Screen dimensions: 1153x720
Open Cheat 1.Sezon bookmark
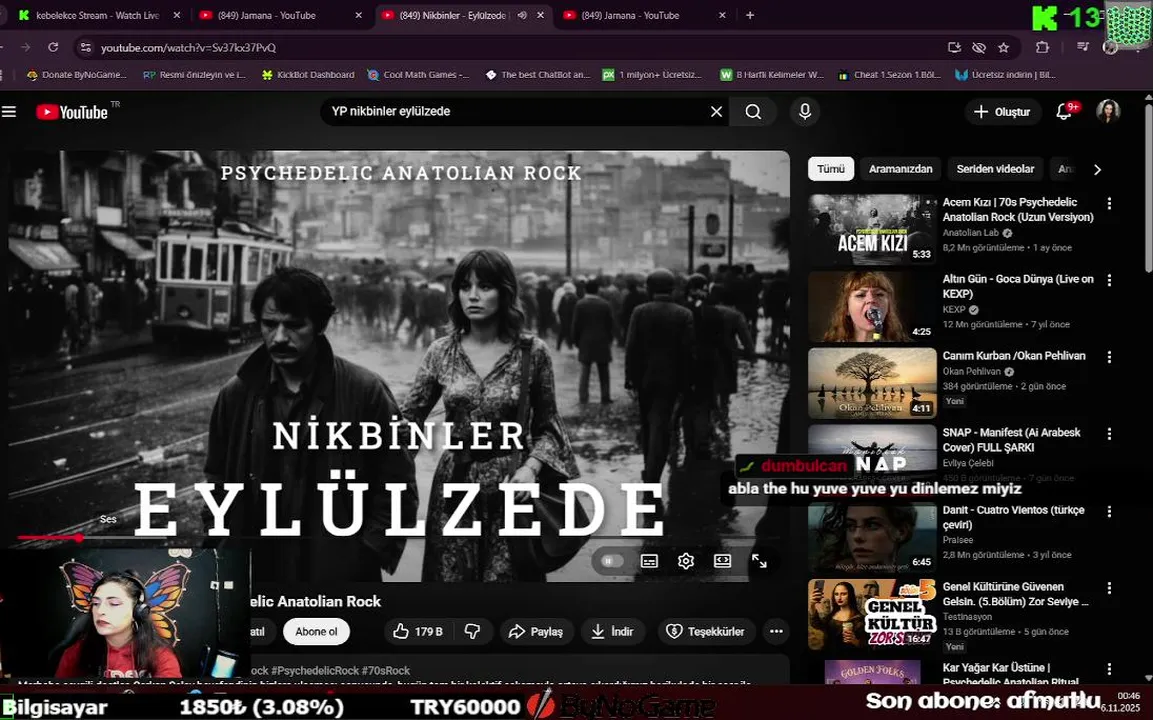coord(890,75)
